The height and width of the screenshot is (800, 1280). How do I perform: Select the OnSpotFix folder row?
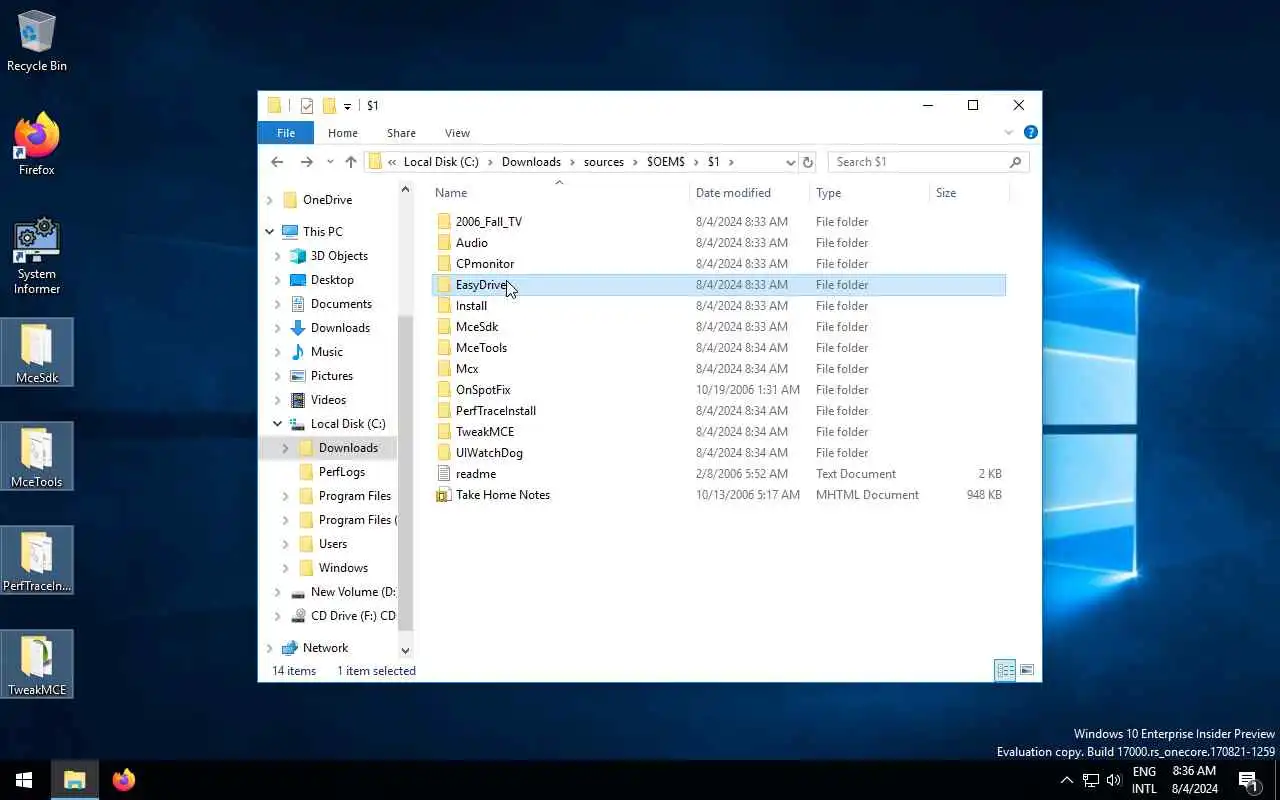coord(718,390)
